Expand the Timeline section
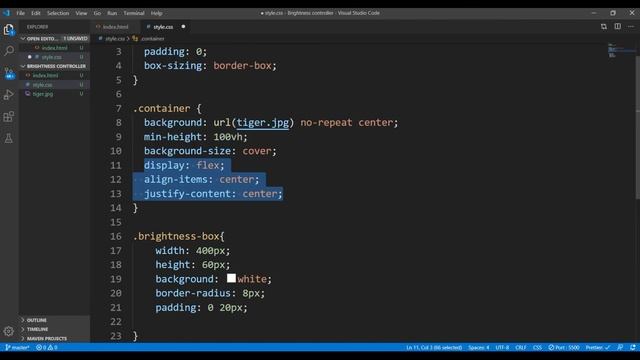 point(54,329)
